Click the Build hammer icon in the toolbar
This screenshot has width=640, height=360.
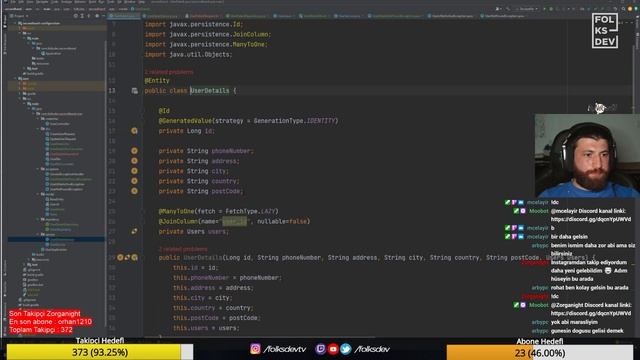508,9
